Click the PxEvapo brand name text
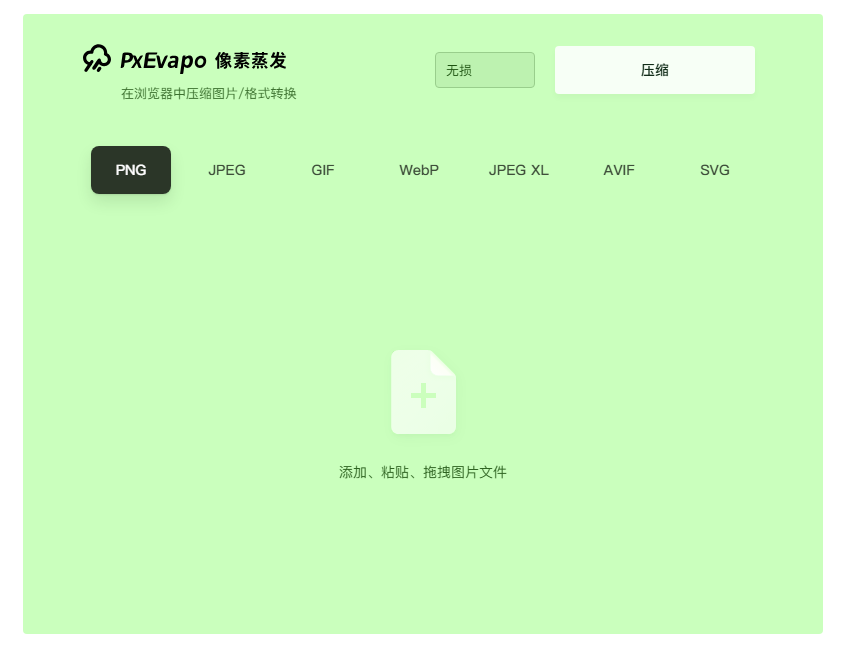Image resolution: width=841 pixels, height=658 pixels. click(x=163, y=61)
